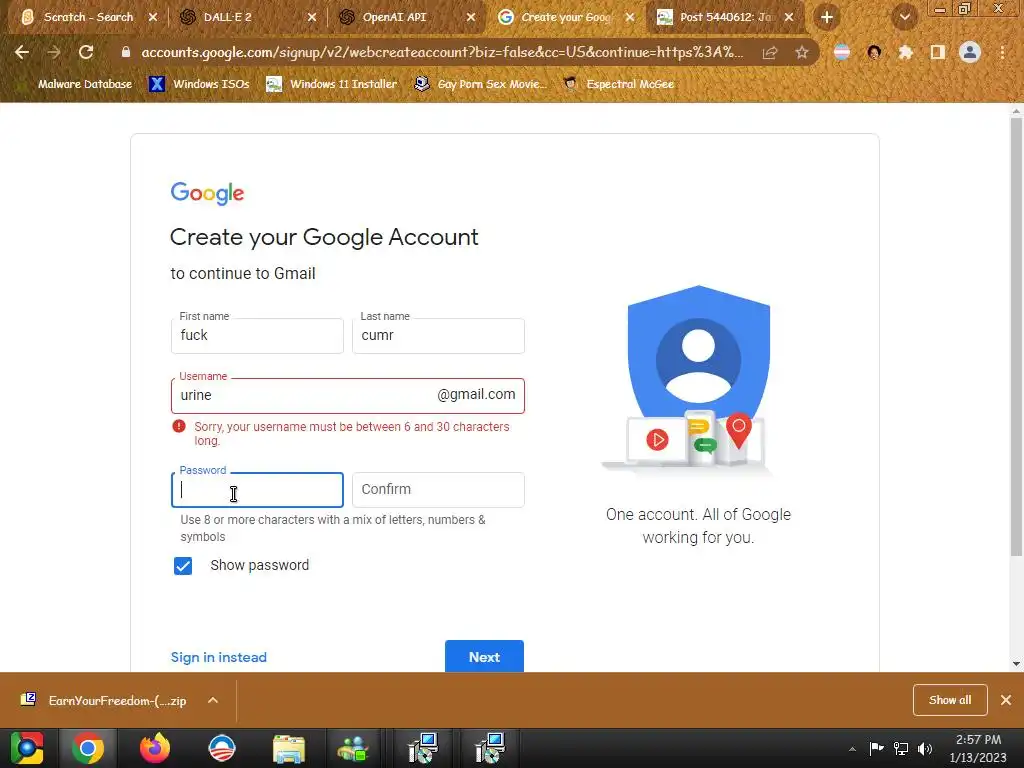The image size is (1024, 768).
Task: Open the volume speaker tray icon
Action: pos(925,748)
